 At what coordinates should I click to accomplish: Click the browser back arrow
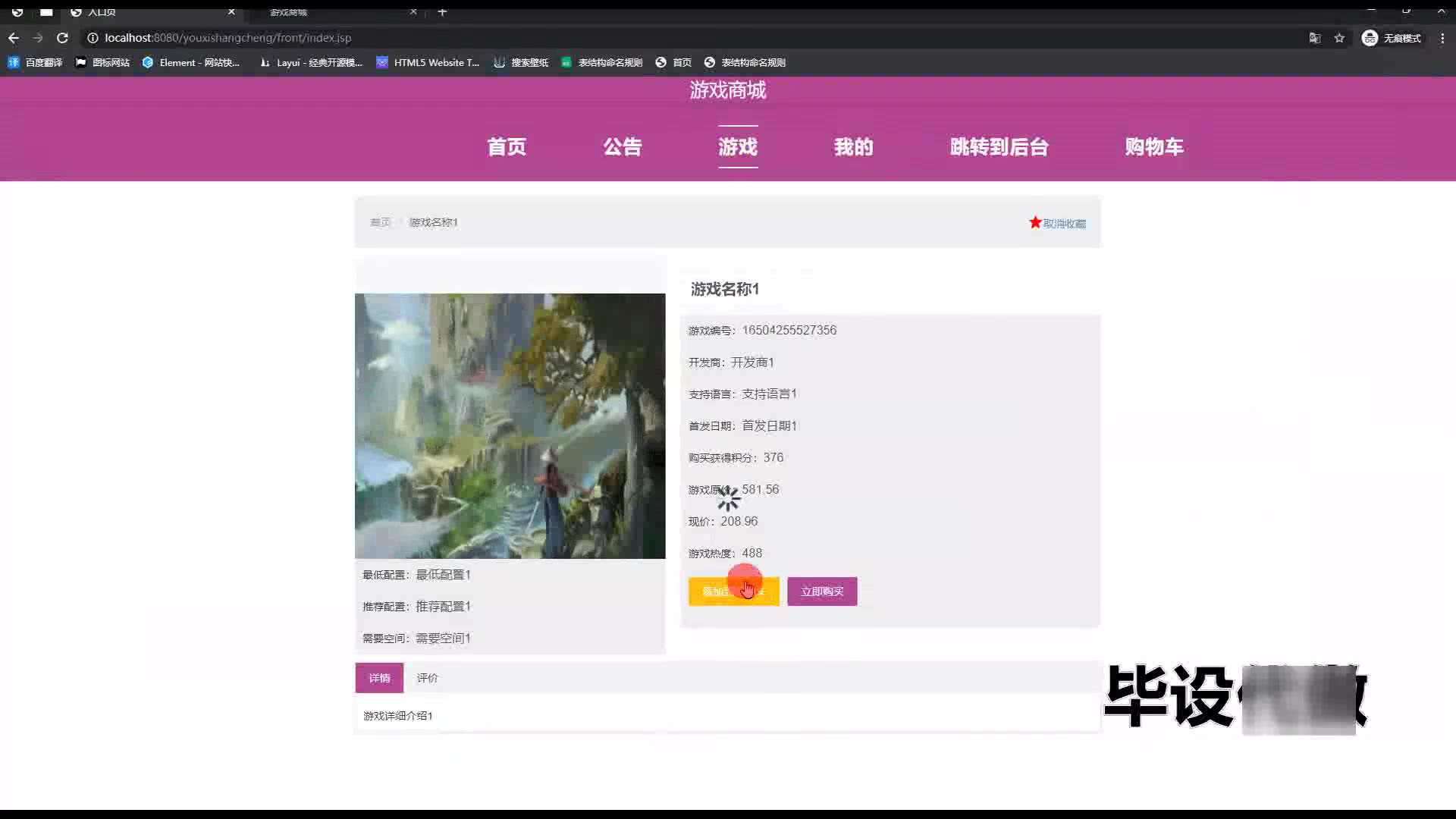click(x=14, y=38)
